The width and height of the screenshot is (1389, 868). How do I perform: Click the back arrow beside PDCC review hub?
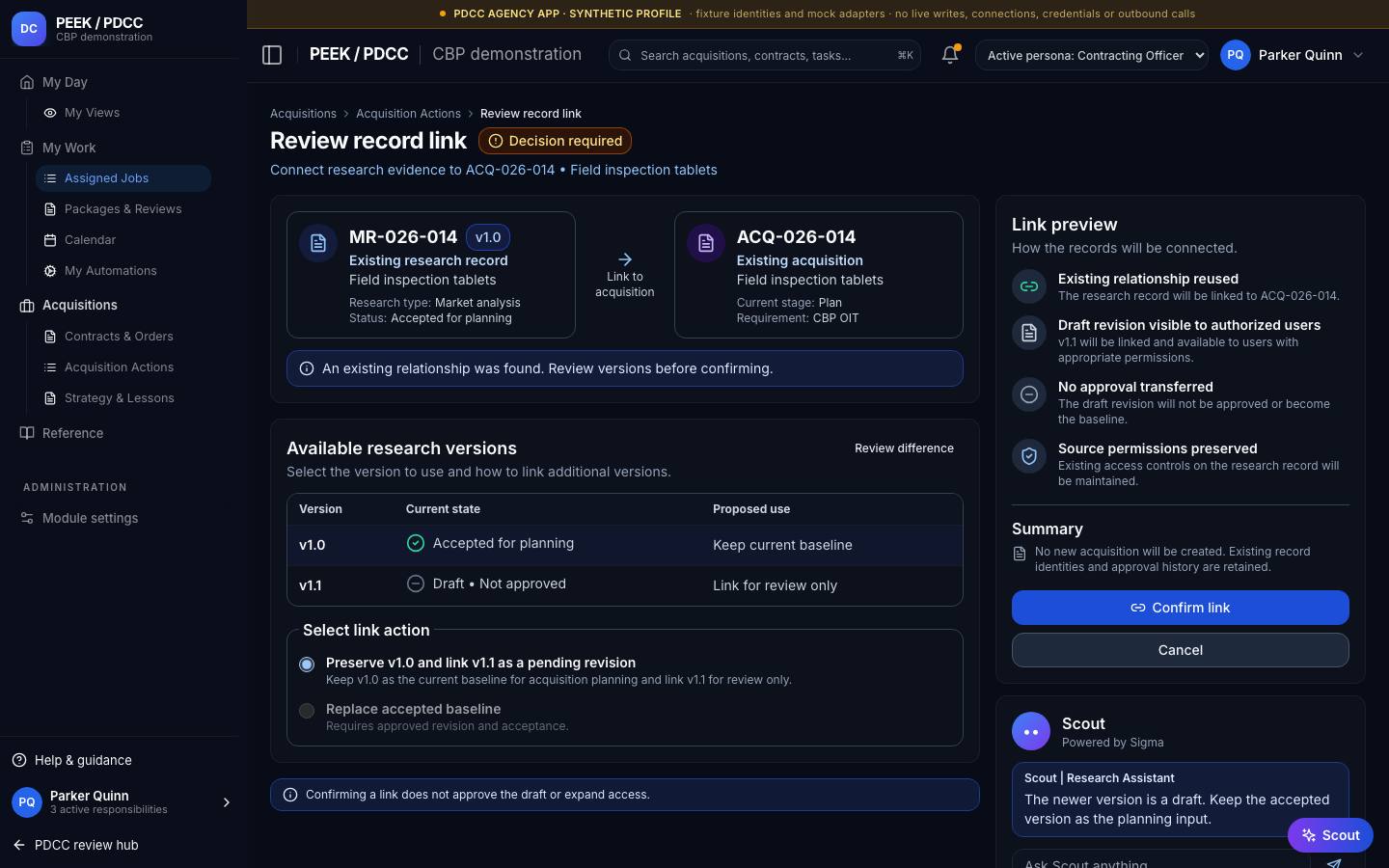[19, 845]
